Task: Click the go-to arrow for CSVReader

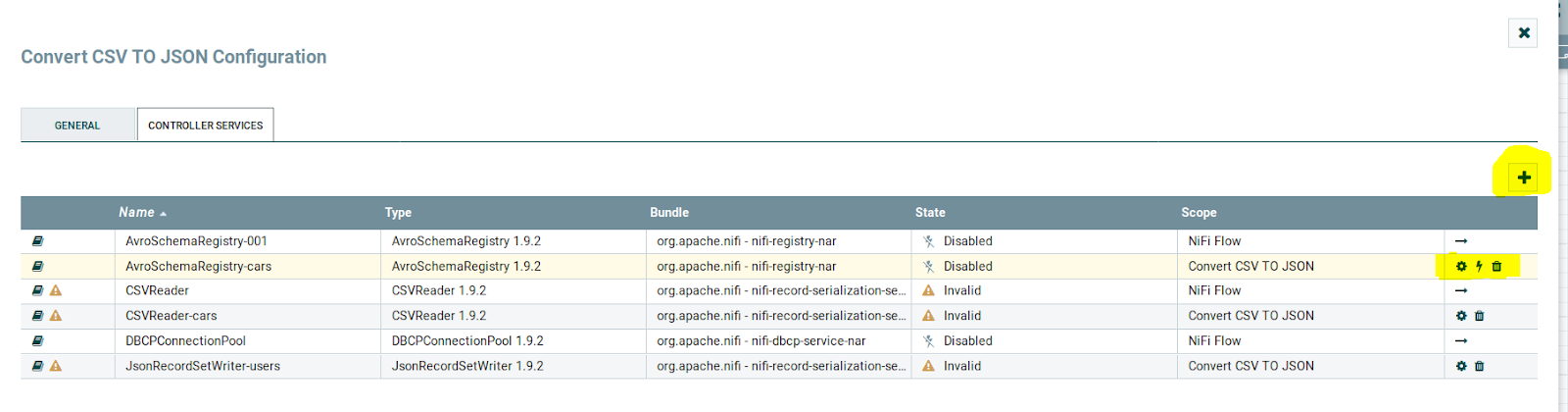Action: pyautogui.click(x=1461, y=290)
